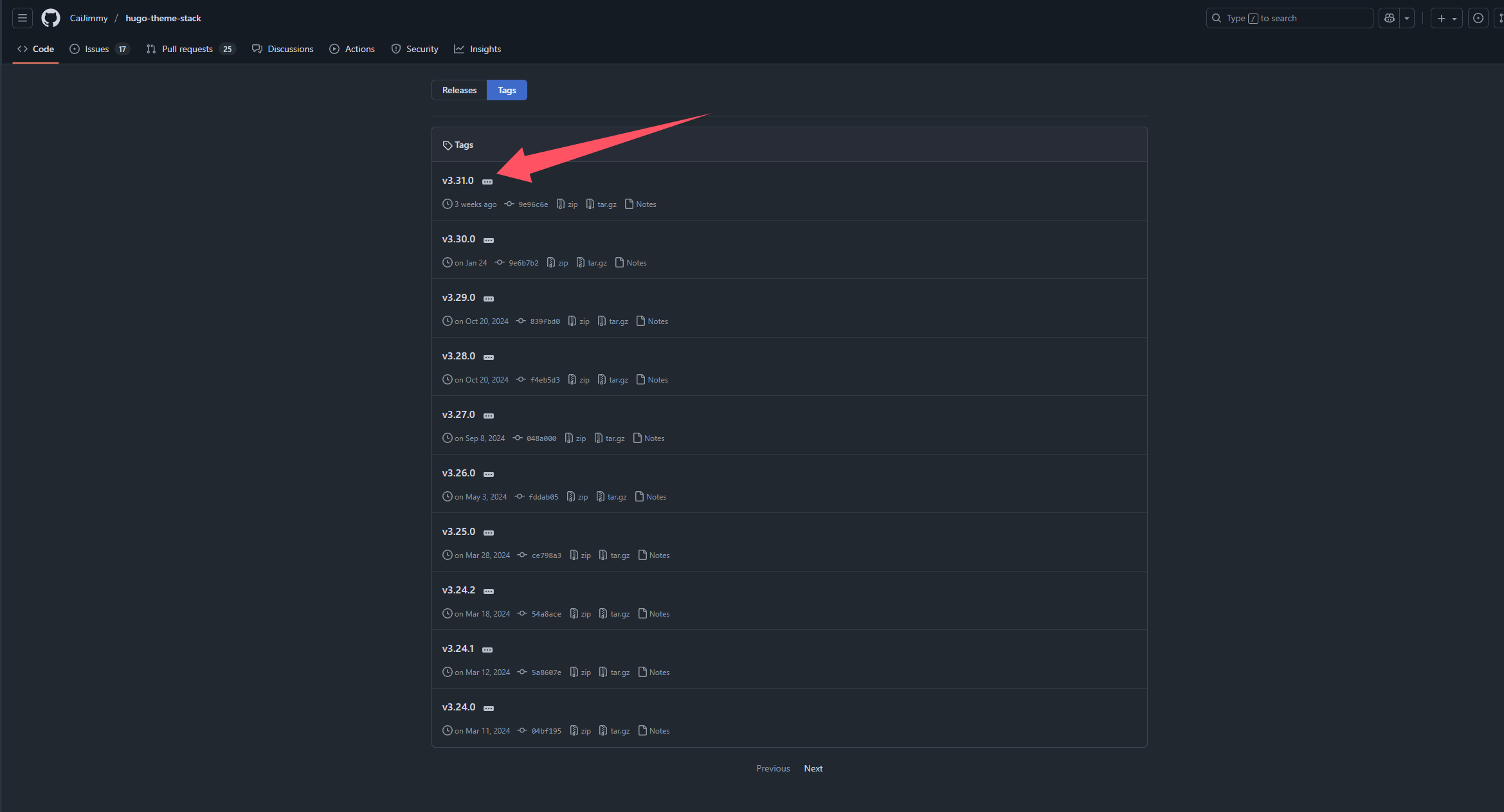Open CaiJimmy owner profile link
Screen dimensions: 1504x812
click(89, 18)
